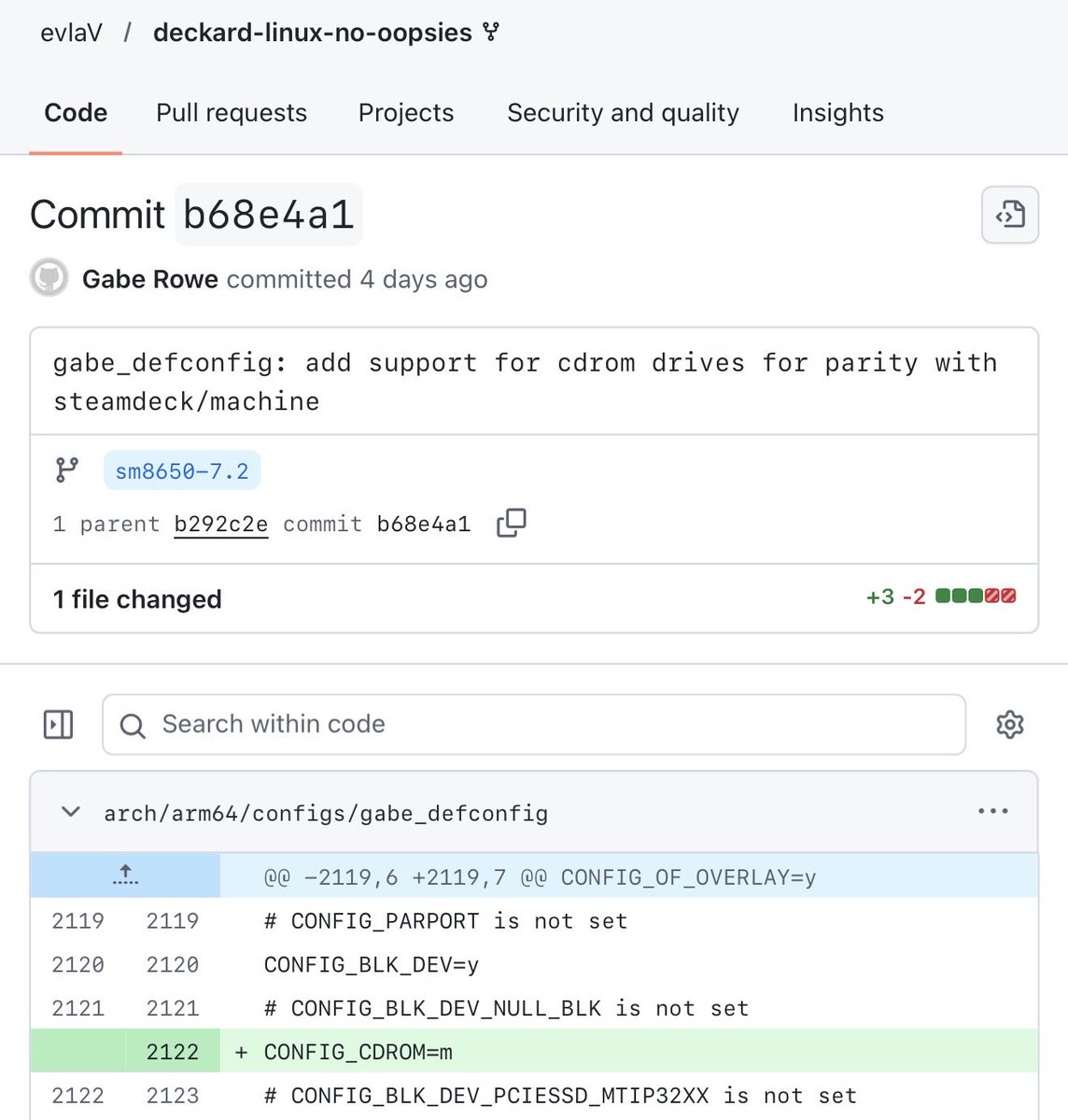The image size is (1068, 1120).
Task: Focus the Search within code field
Action: click(534, 724)
